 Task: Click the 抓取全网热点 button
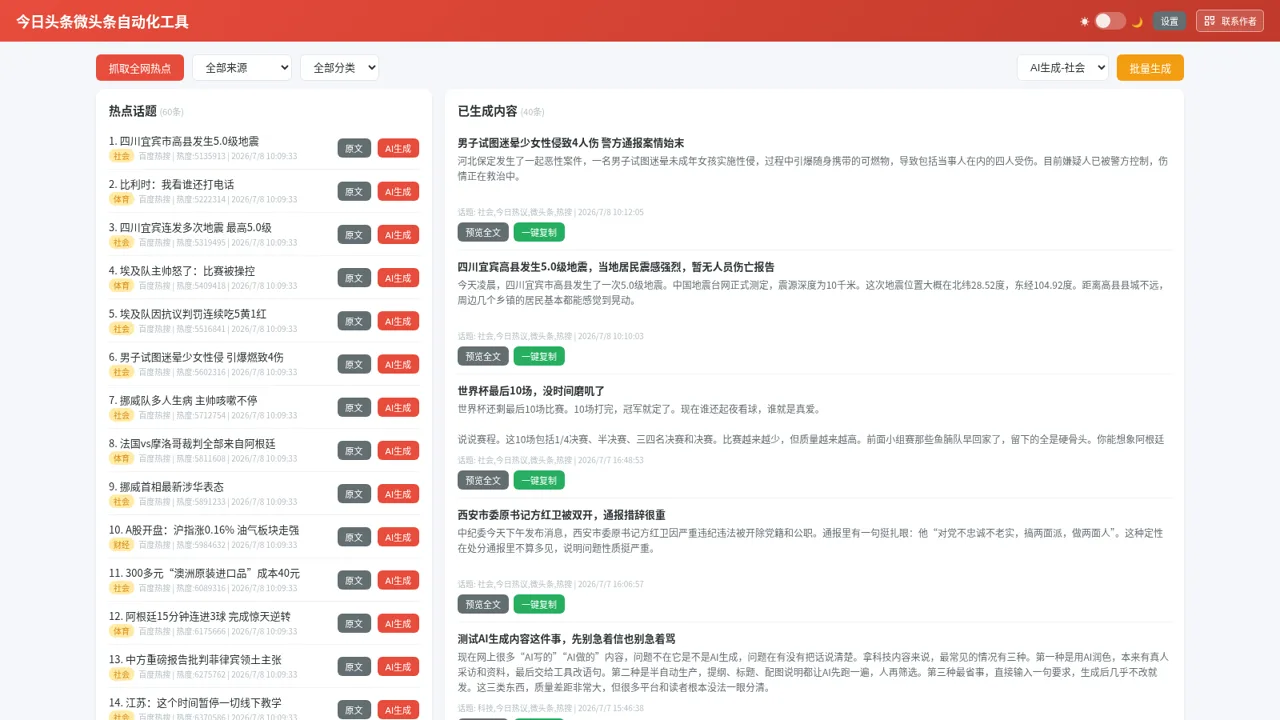point(140,67)
